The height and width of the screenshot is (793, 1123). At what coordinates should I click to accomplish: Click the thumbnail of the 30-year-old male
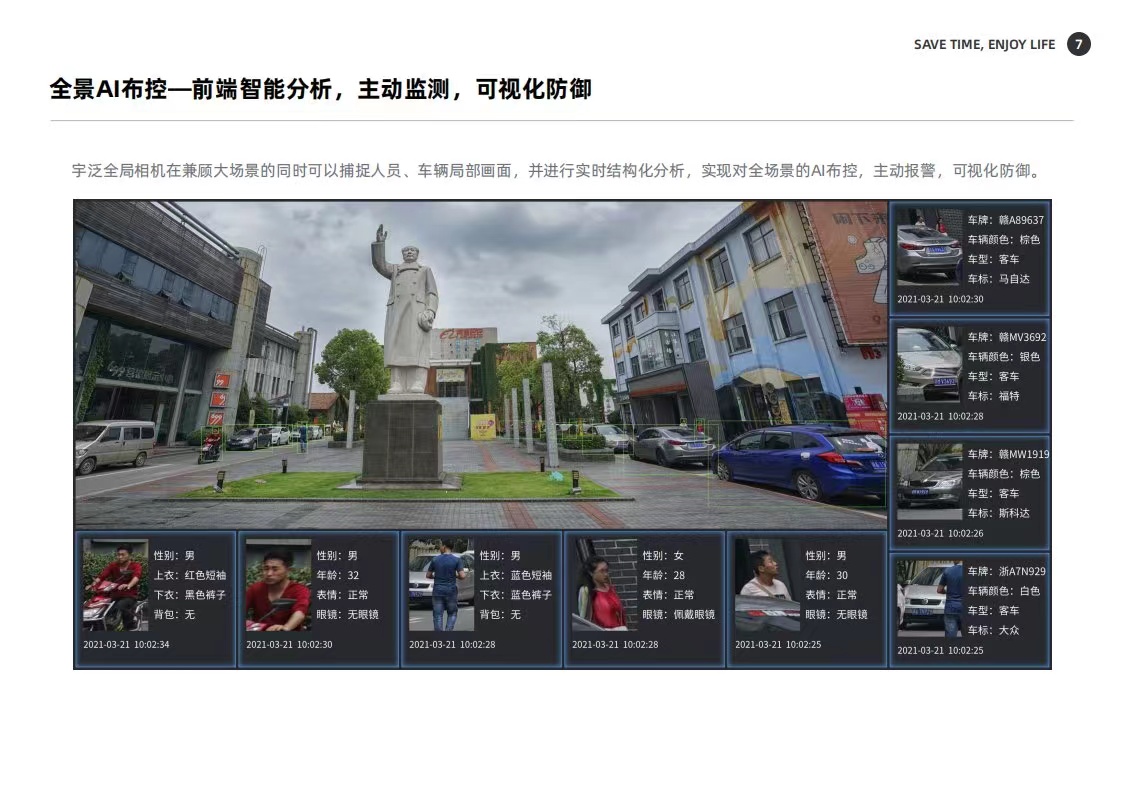click(767, 585)
